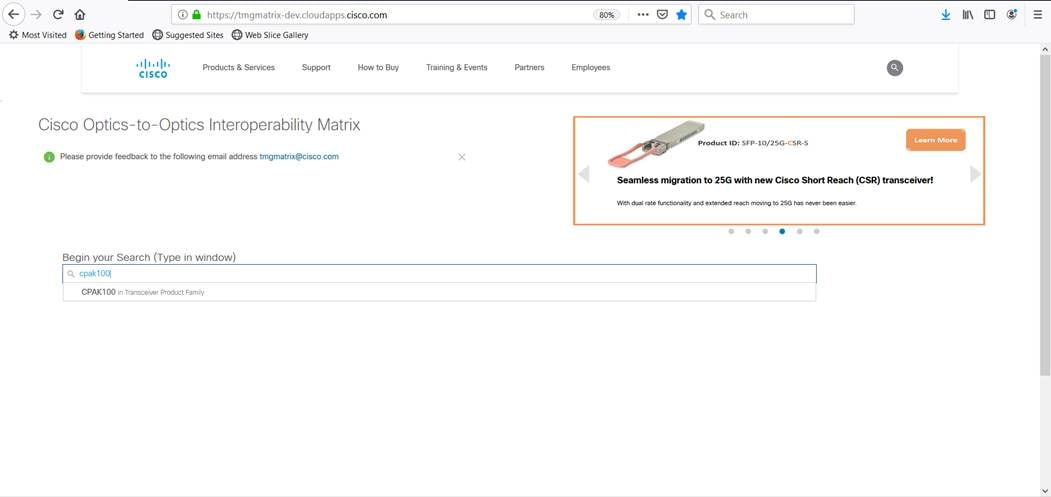This screenshot has height=497, width=1051.
Task: Open the Partners menu
Action: [x=530, y=68]
